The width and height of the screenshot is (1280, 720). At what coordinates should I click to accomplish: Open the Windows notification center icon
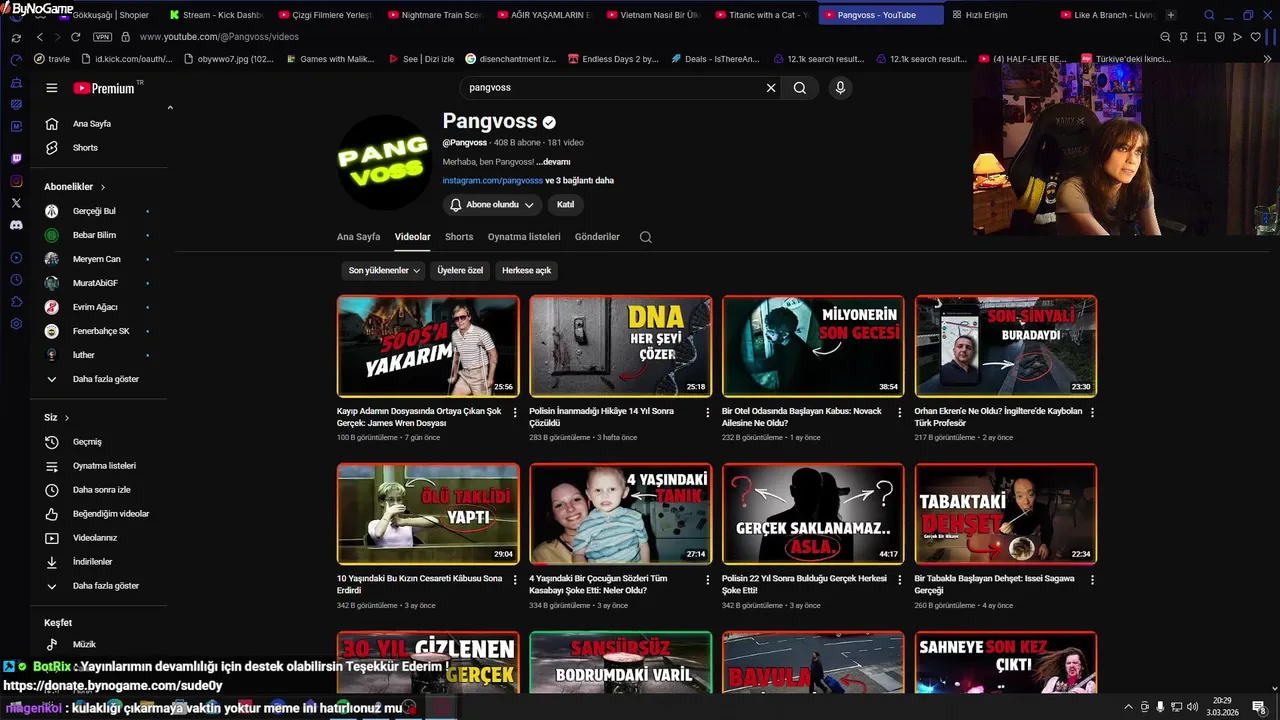tap(1259, 707)
